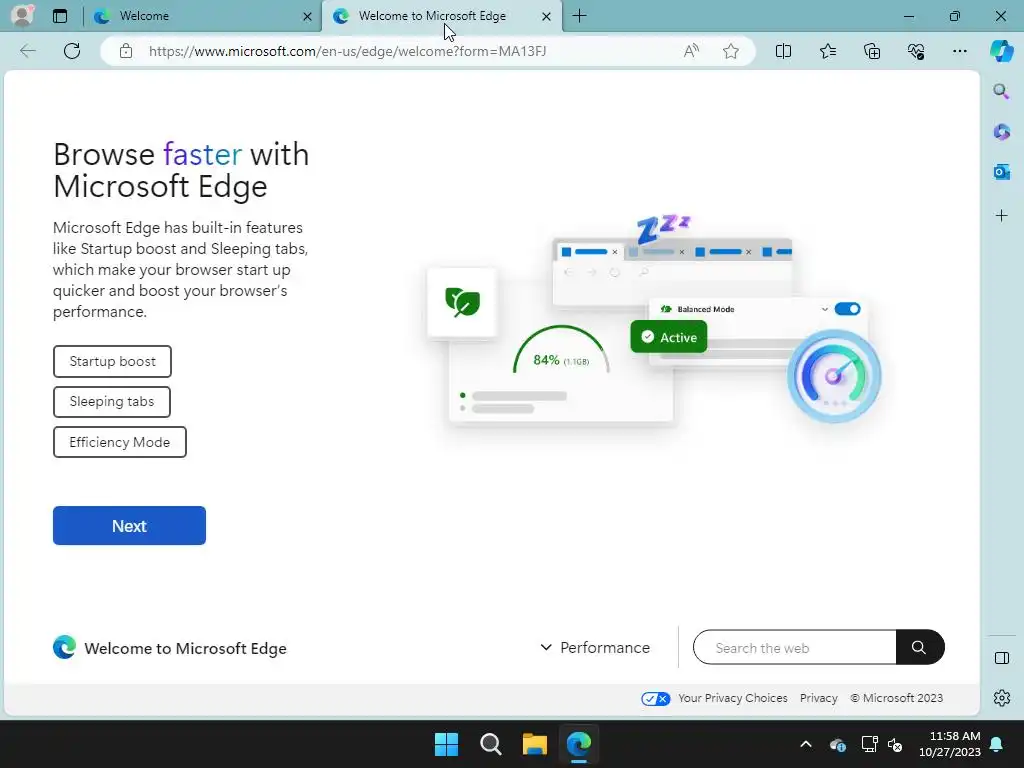1024x768 pixels.
Task: View site information lock icon
Action: point(126,51)
